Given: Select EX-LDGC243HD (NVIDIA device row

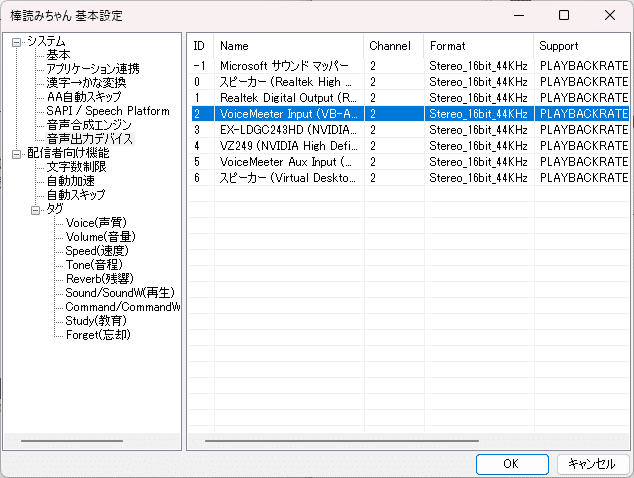Looking at the screenshot, I should [x=408, y=129].
